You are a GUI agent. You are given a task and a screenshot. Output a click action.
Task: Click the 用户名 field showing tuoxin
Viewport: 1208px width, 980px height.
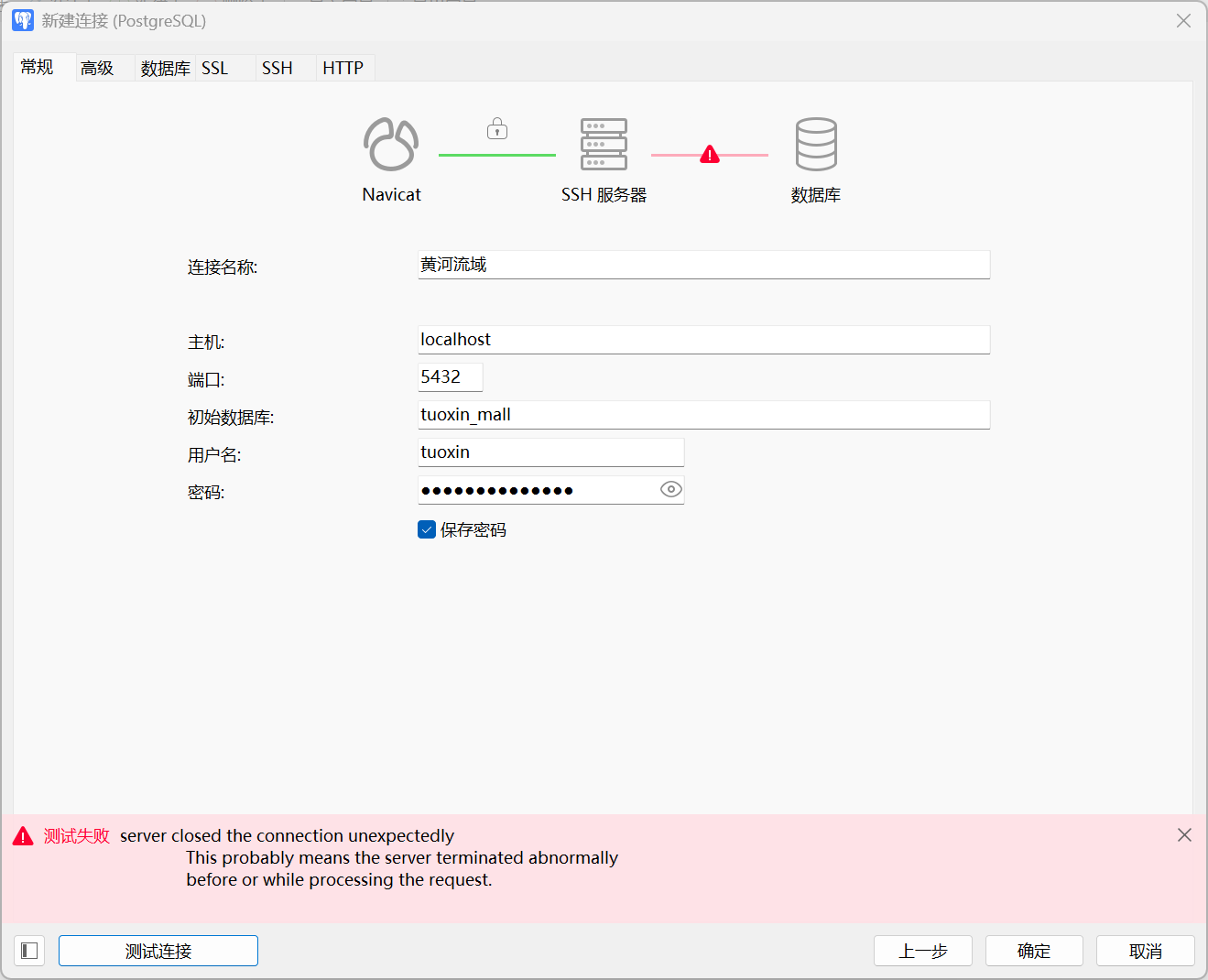551,452
